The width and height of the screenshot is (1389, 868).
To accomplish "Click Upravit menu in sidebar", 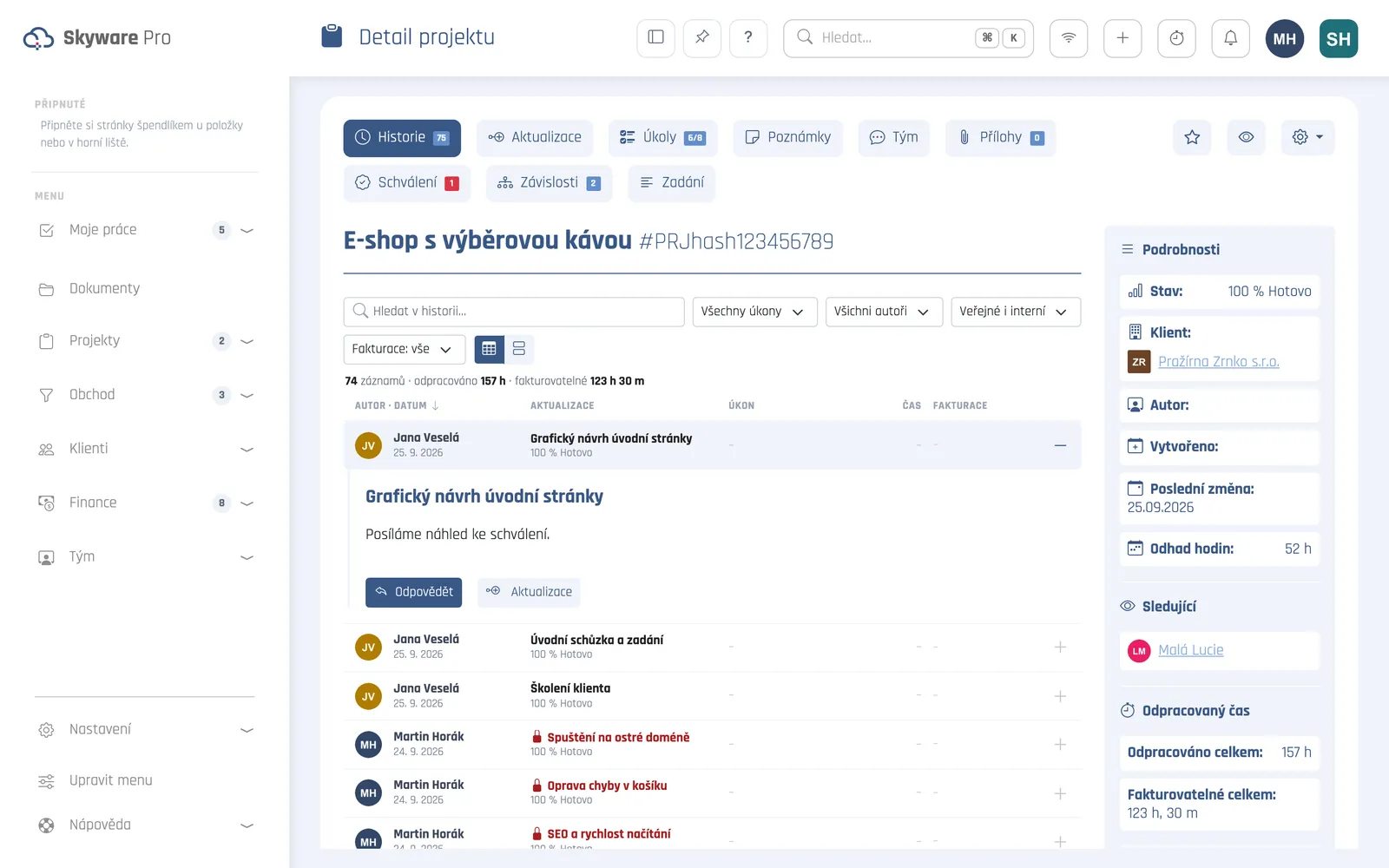I will [110, 781].
